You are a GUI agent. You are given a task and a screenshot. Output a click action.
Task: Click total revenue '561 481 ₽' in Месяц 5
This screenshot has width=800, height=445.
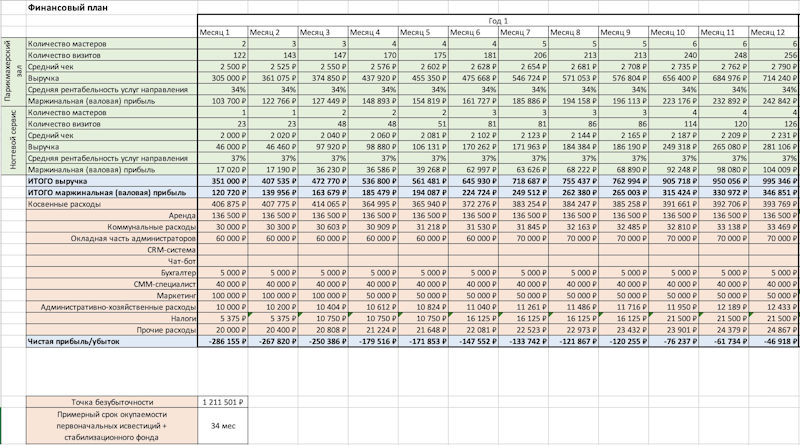[423, 181]
